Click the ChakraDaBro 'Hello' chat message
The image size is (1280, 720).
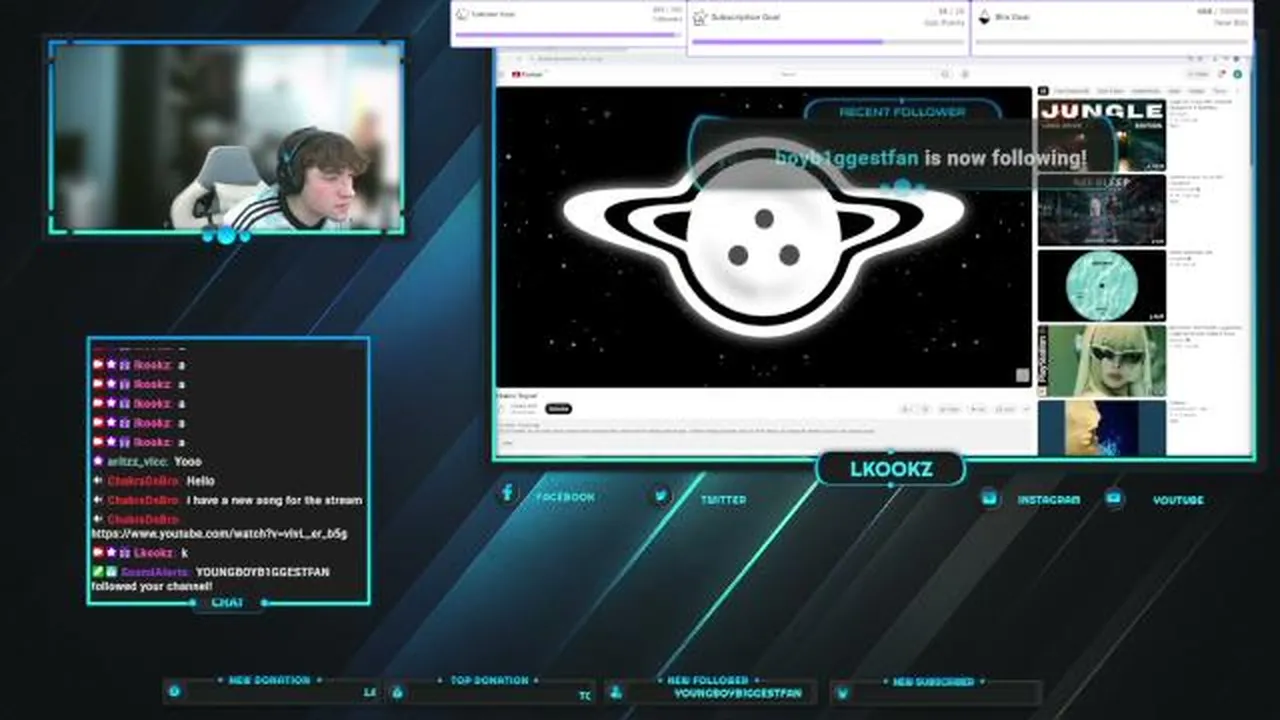200,481
